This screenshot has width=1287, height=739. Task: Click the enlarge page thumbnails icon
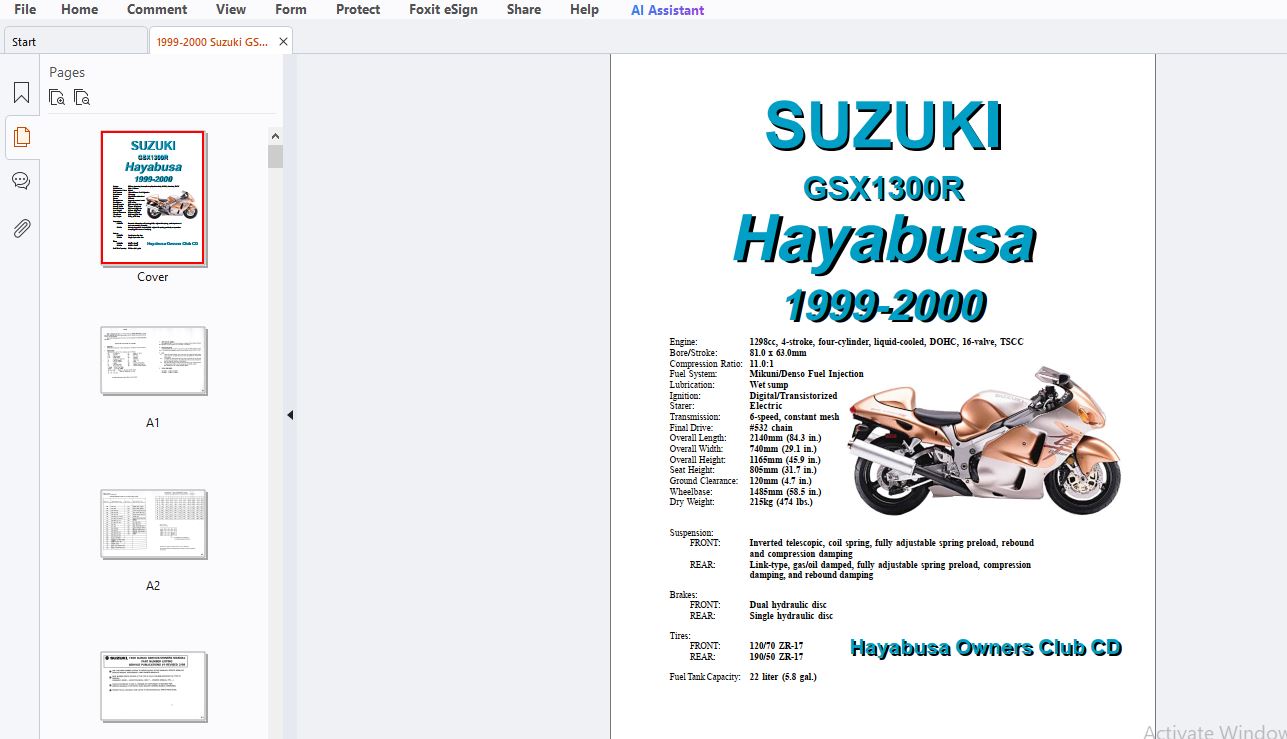(x=58, y=98)
